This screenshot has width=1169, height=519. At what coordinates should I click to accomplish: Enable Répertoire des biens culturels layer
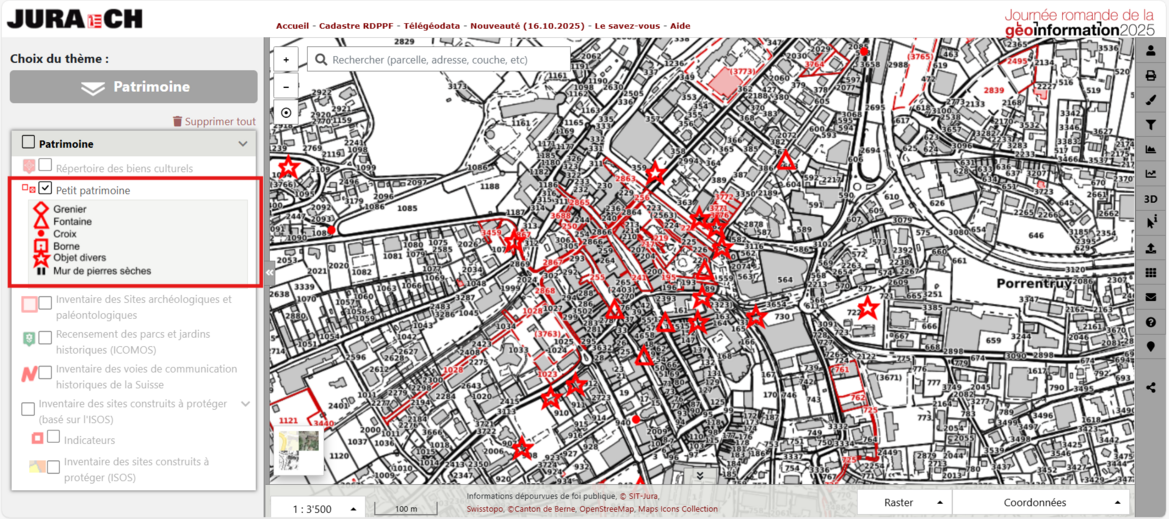pos(46,167)
